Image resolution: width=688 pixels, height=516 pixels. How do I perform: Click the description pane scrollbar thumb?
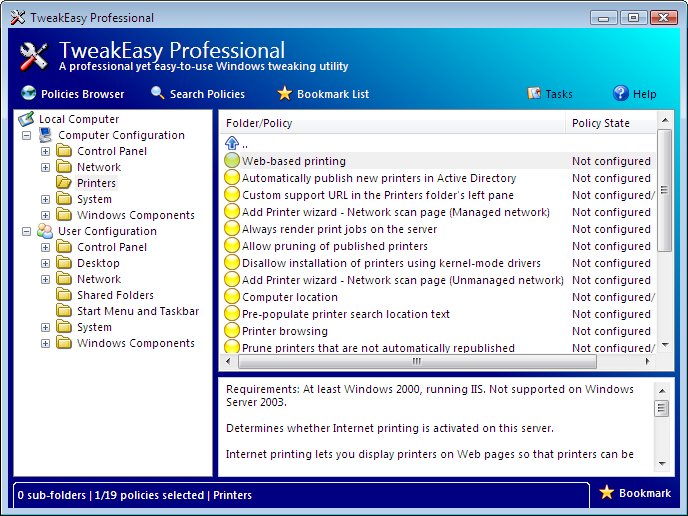662,408
